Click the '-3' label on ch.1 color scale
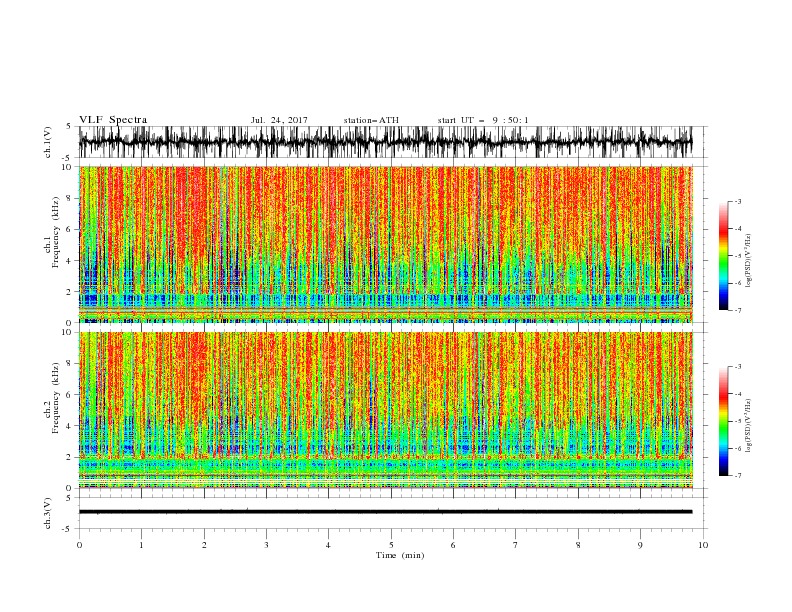Screen dimensions: 792x612 coord(737,201)
